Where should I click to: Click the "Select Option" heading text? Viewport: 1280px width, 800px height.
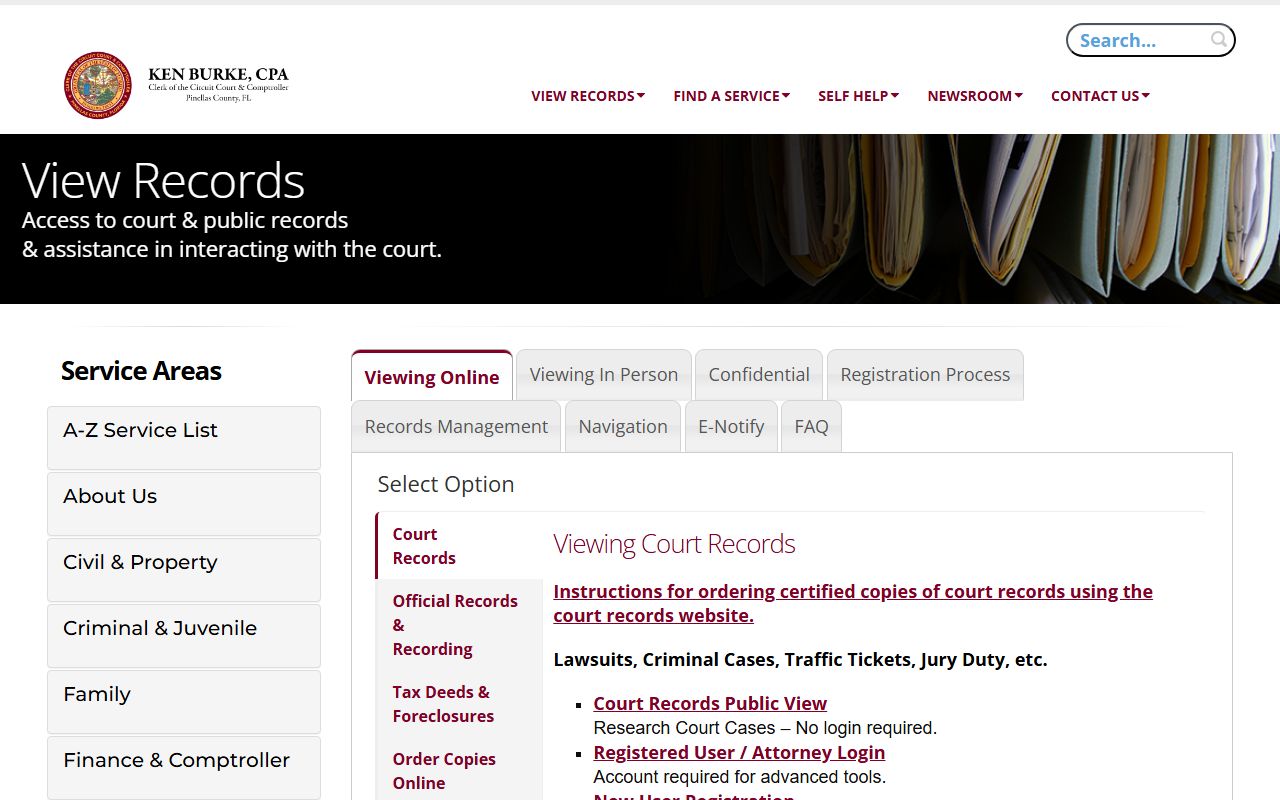(x=446, y=484)
